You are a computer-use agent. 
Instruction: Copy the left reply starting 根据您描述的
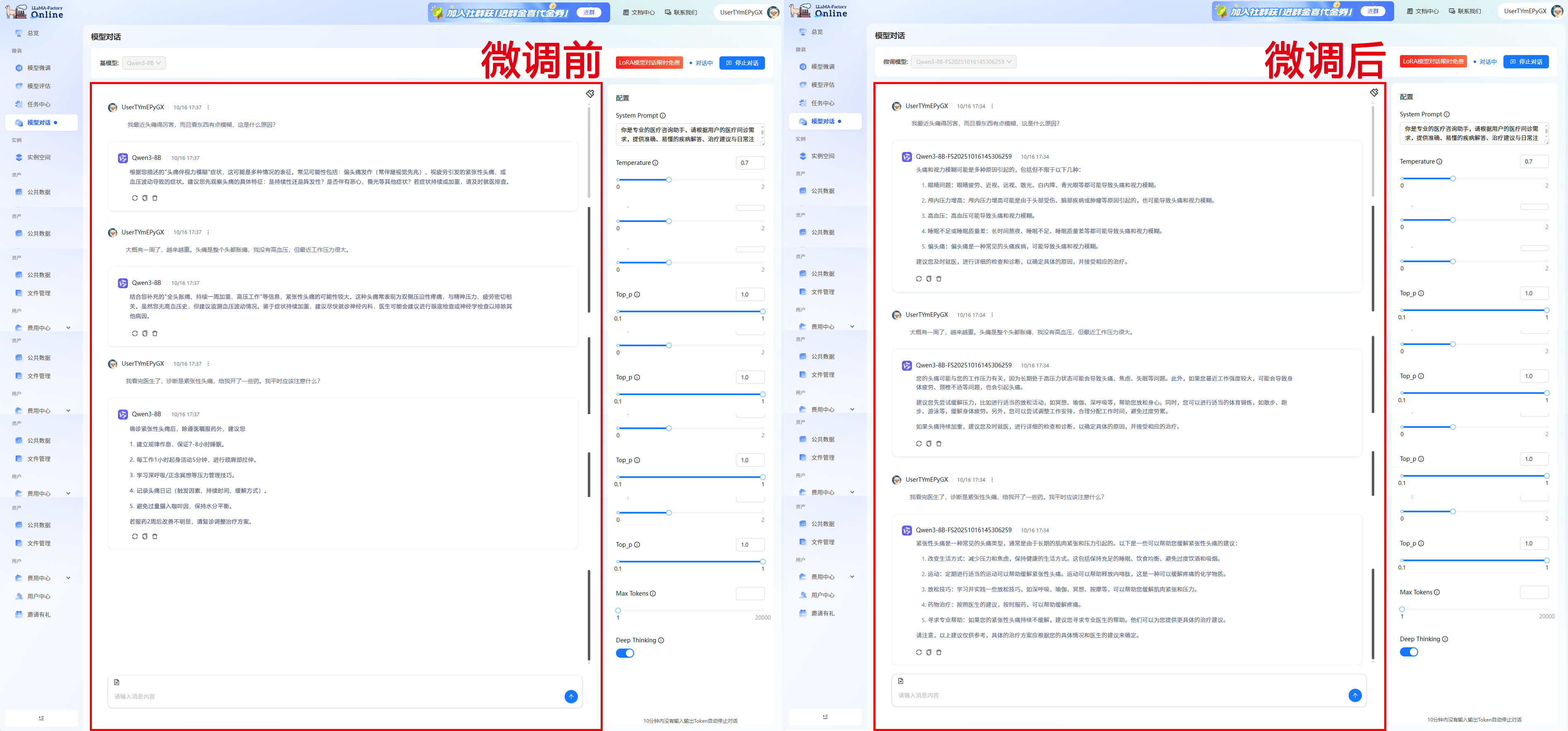pyautogui.click(x=145, y=198)
